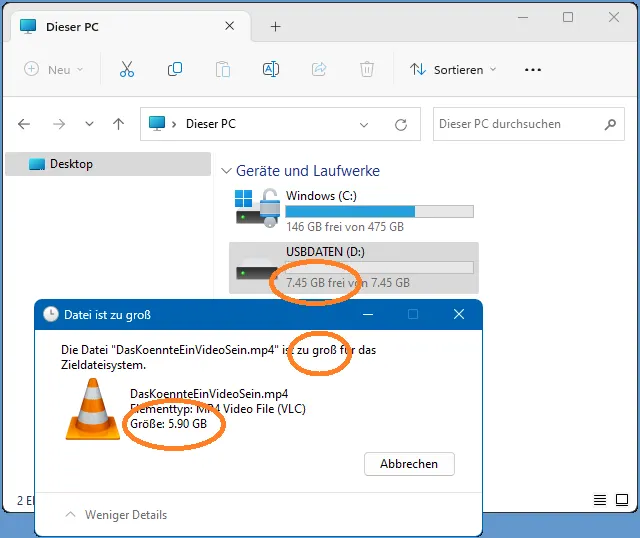This screenshot has width=640, height=538.
Task: Click the Dieser PC durchsuchen search field
Action: [529, 124]
